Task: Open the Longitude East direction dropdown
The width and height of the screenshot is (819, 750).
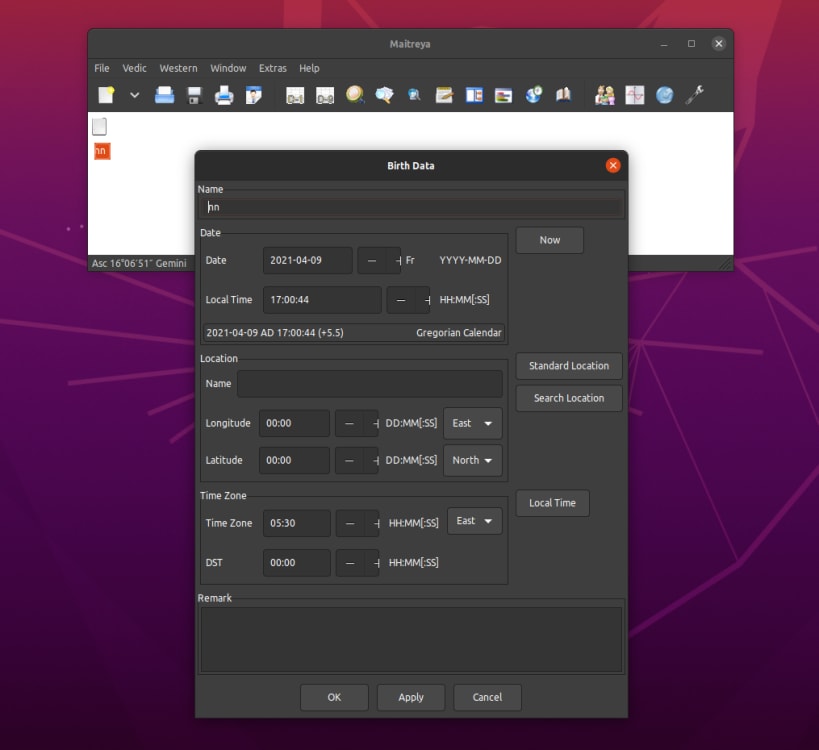Action: pyautogui.click(x=473, y=423)
